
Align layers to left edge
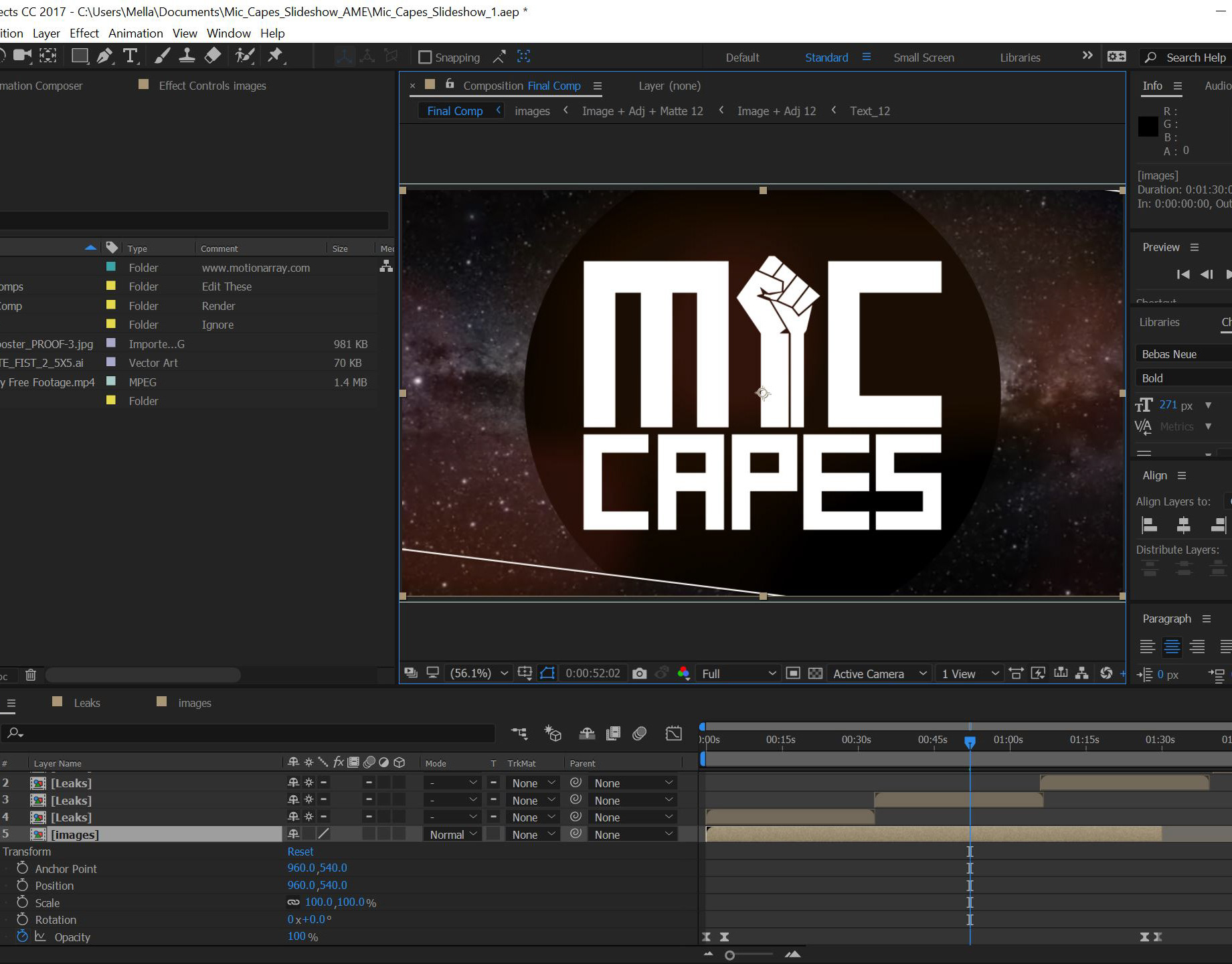pyautogui.click(x=1149, y=526)
